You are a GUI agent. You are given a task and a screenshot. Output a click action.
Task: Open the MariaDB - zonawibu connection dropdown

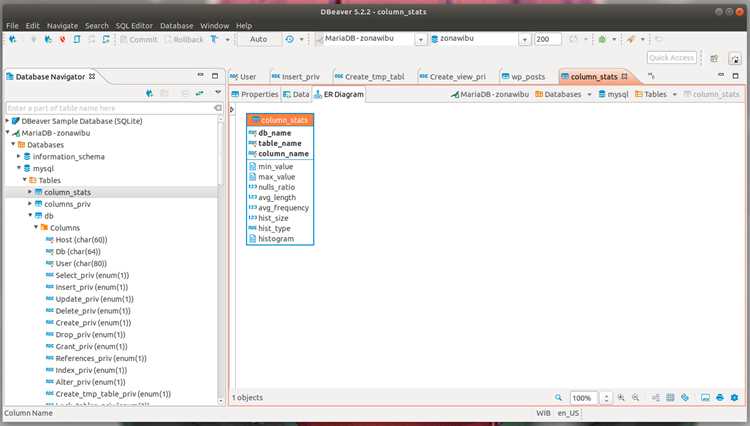click(420, 40)
